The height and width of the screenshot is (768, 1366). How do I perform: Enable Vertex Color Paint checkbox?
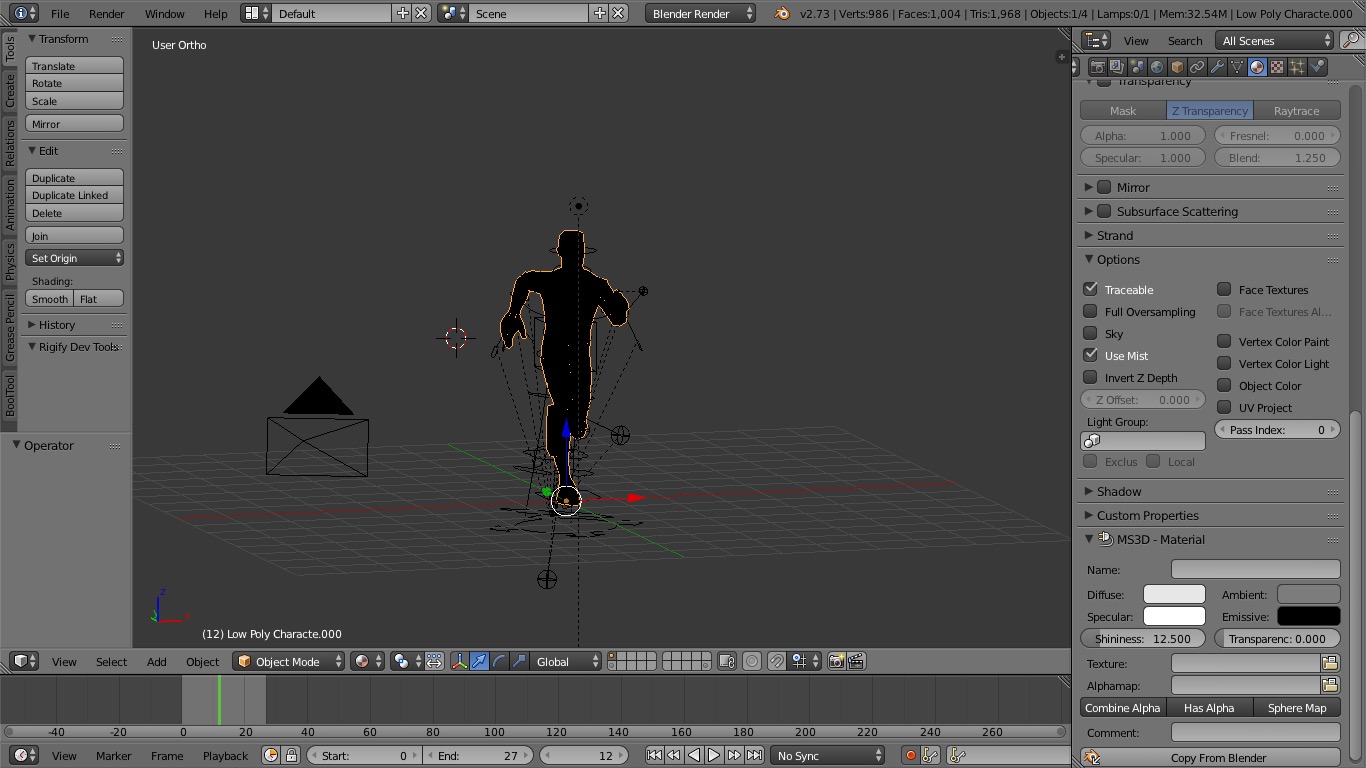point(1224,341)
